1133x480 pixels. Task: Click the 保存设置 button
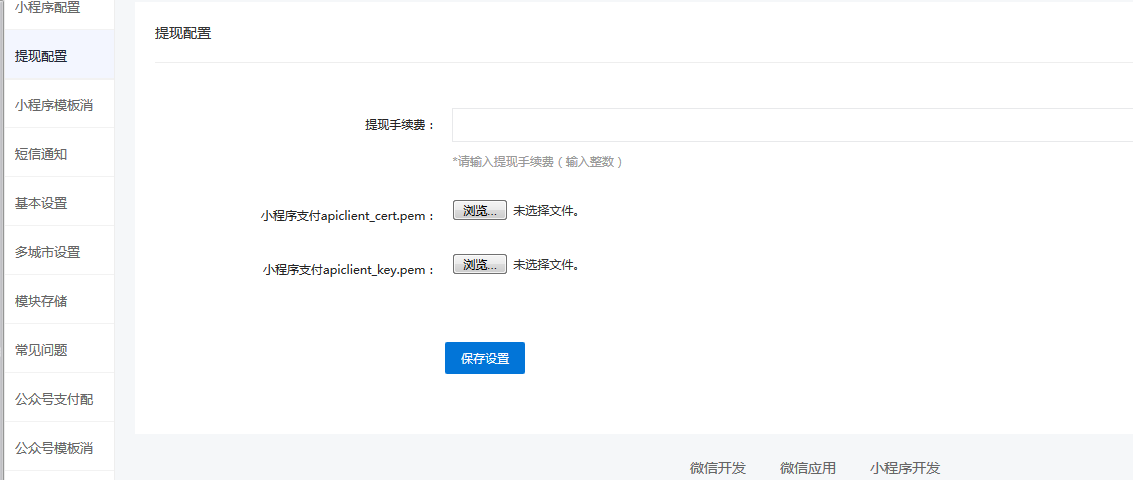click(x=485, y=358)
